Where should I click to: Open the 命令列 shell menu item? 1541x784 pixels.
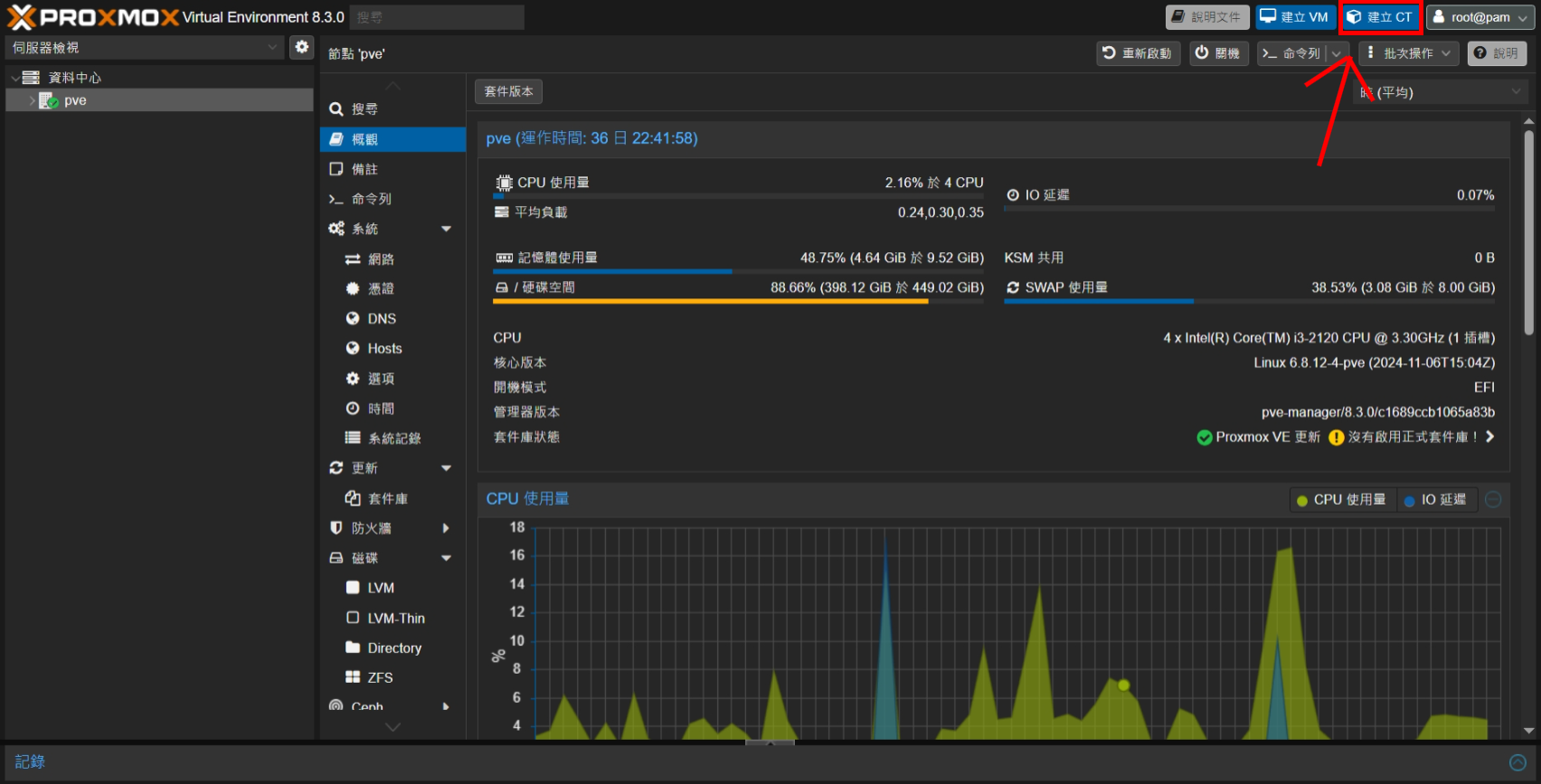tap(371, 199)
